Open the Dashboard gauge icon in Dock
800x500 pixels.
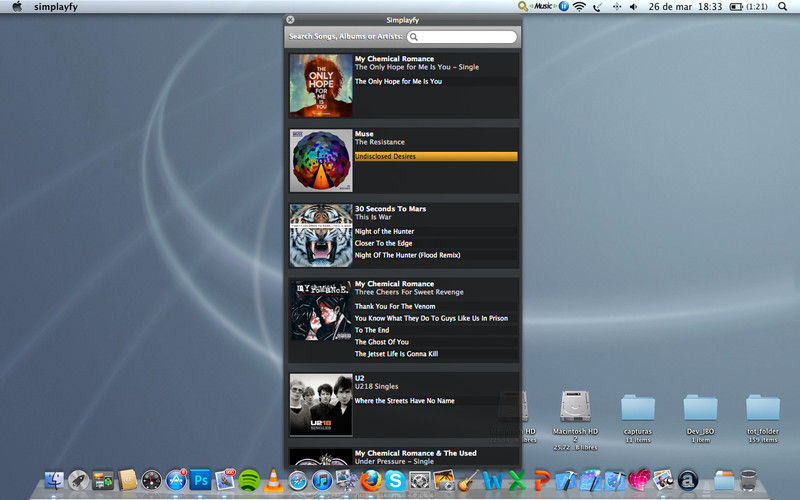click(152, 481)
